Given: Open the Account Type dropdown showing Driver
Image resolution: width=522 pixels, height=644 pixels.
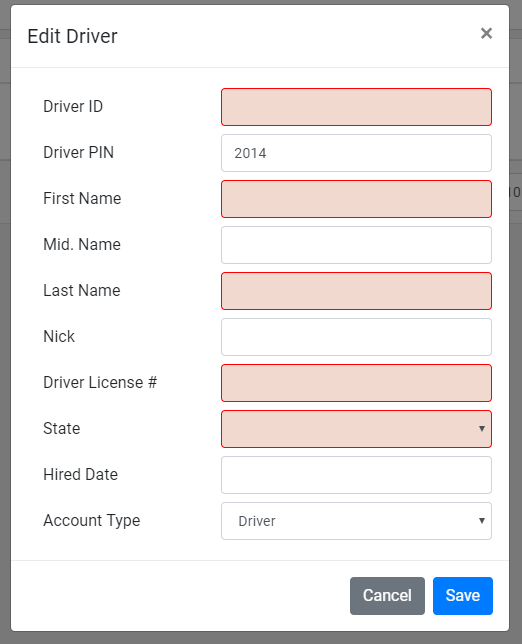Looking at the screenshot, I should coord(356,521).
